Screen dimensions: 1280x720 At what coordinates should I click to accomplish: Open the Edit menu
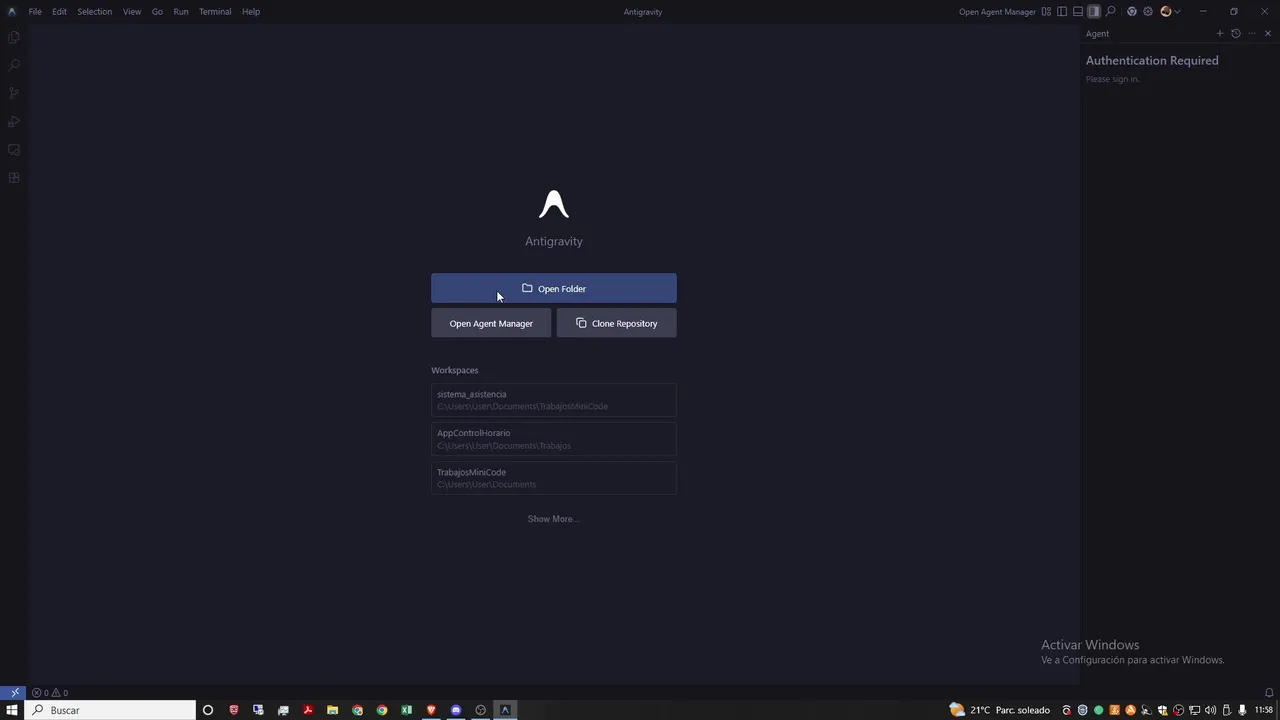(59, 11)
